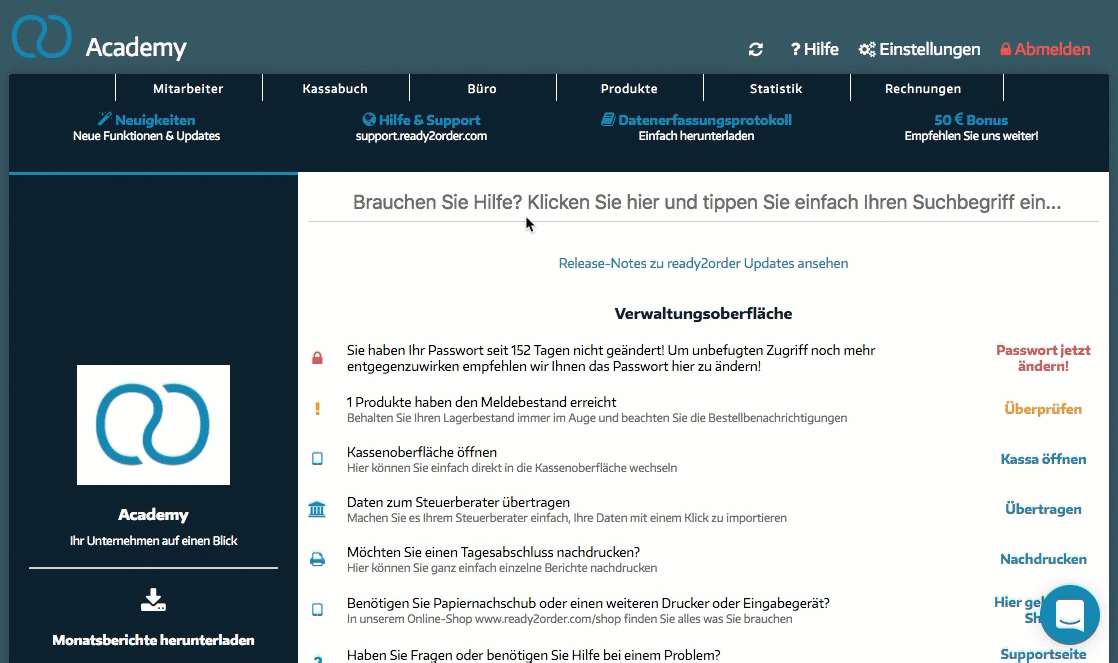Open Hilfe from the top bar
This screenshot has height=663, width=1118.
pyautogui.click(x=814, y=49)
